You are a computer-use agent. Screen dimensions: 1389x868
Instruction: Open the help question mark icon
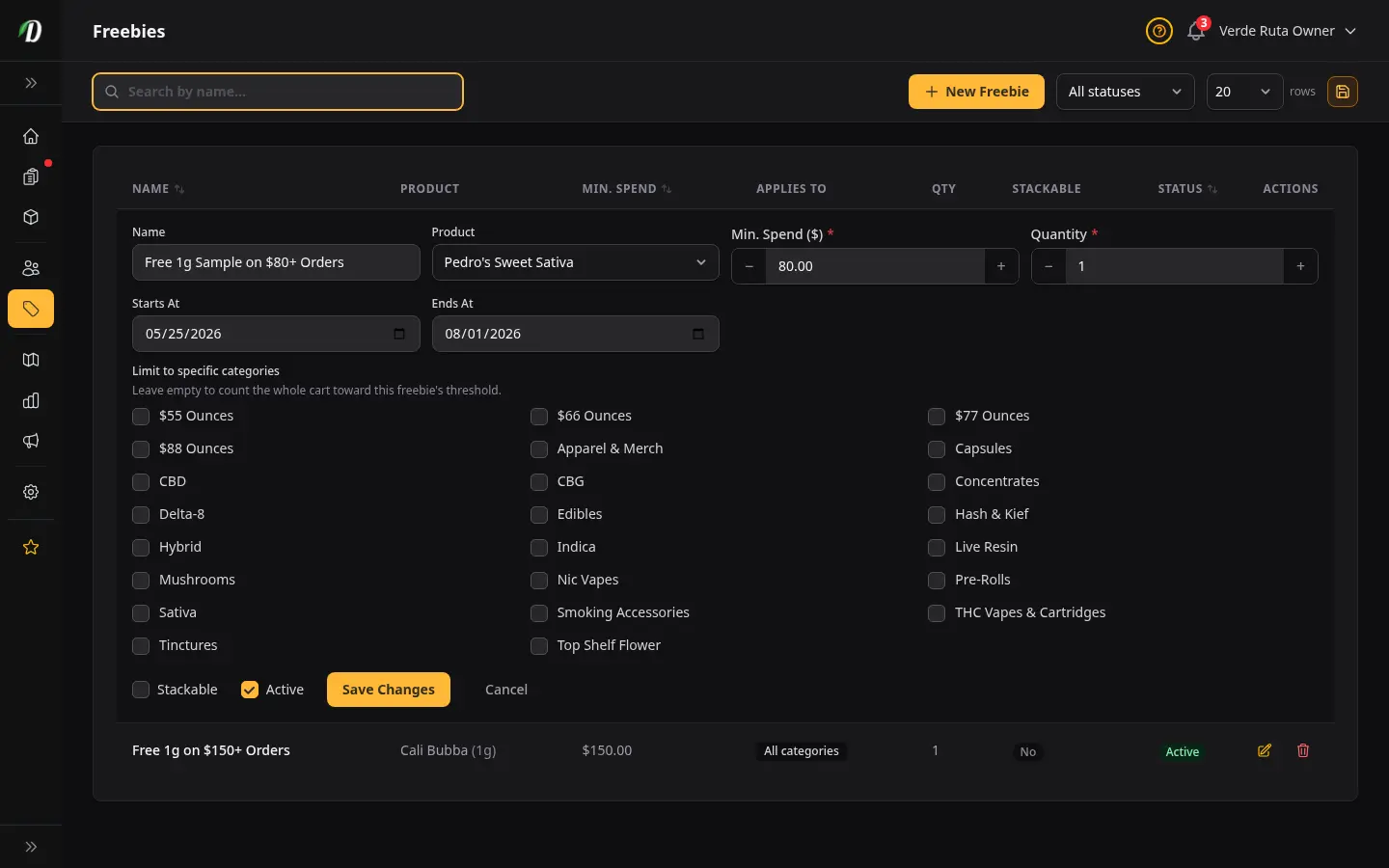point(1158,31)
